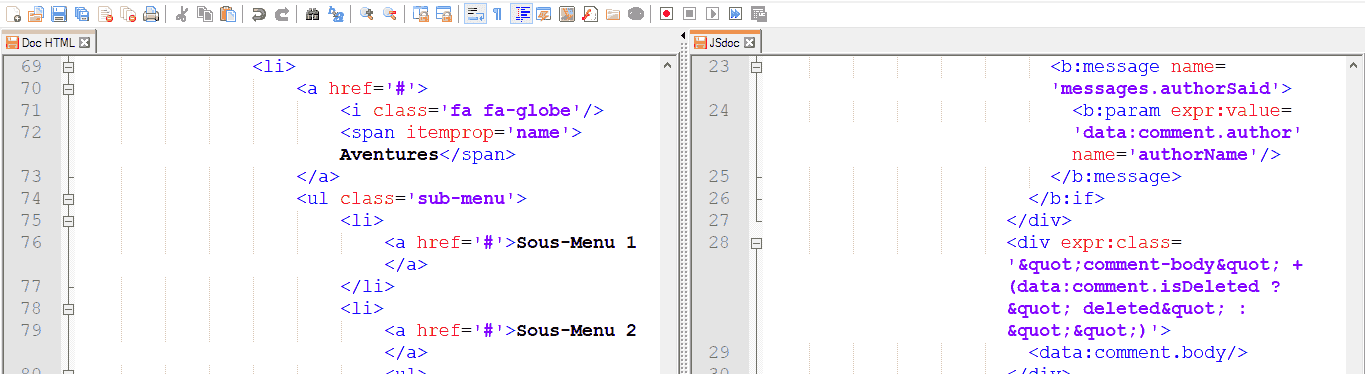Click 'data:comment.author' string
The height and width of the screenshot is (374, 1365).
coord(1188,133)
